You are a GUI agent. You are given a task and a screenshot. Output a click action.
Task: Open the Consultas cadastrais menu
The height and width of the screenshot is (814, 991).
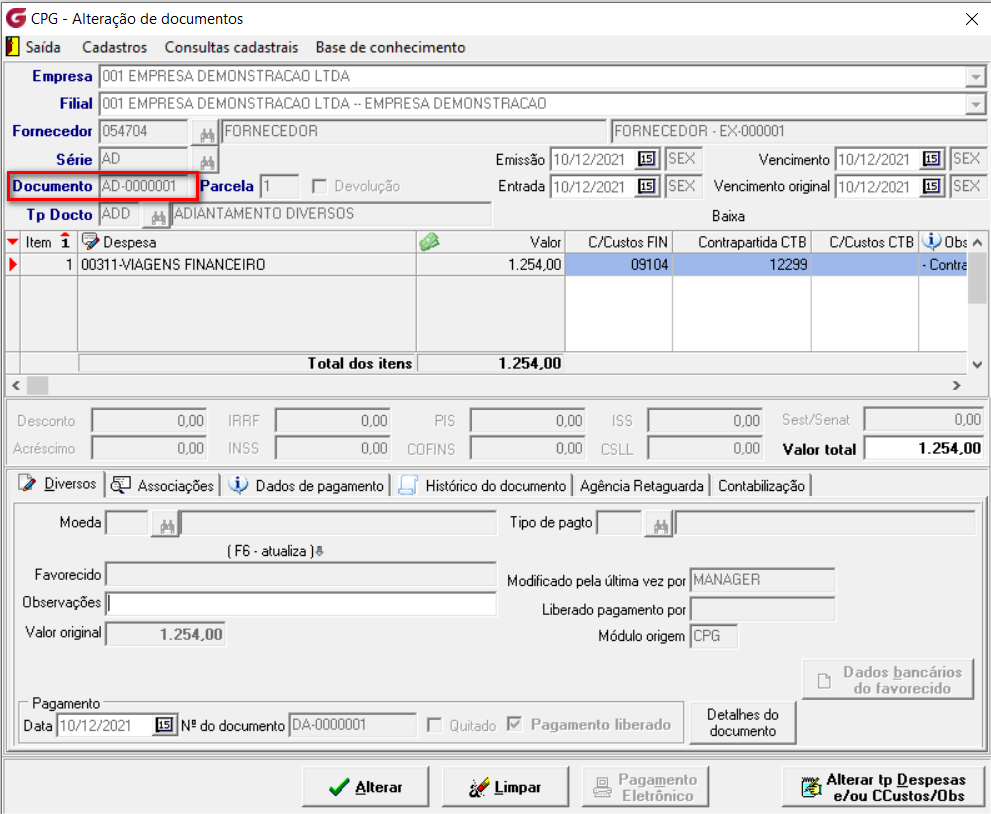point(231,47)
